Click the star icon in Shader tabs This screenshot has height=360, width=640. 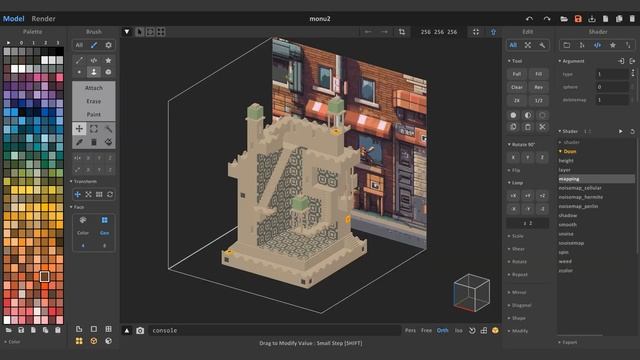(x=613, y=45)
